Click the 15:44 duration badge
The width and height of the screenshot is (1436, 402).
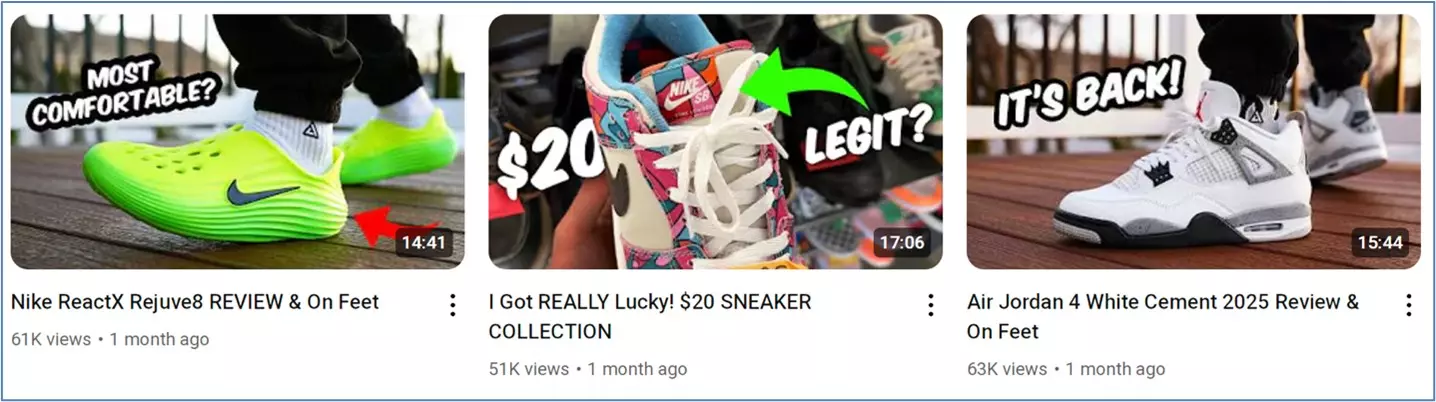[1382, 242]
